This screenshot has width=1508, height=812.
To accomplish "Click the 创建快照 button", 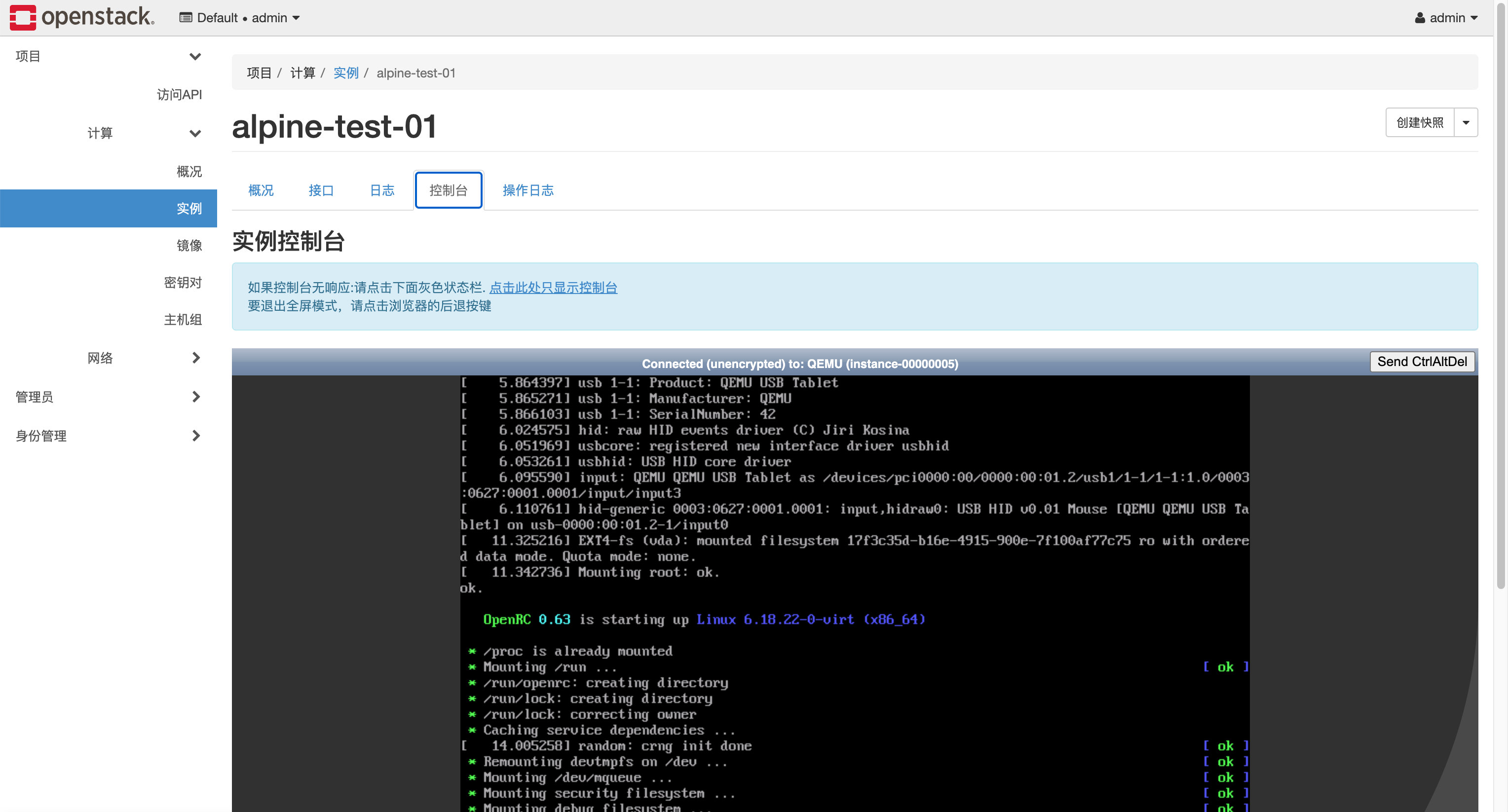I will point(1420,122).
